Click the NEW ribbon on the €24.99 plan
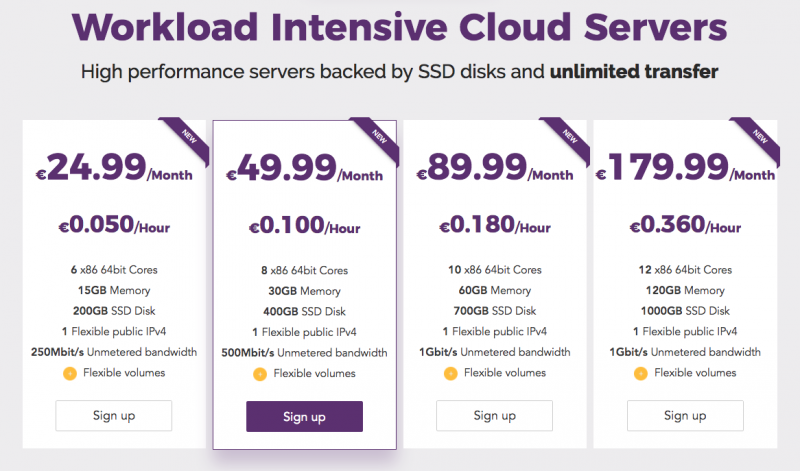 pos(188,139)
